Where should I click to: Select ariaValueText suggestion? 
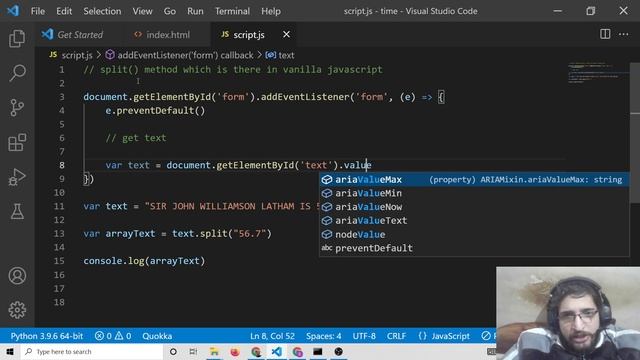(x=473, y=220)
